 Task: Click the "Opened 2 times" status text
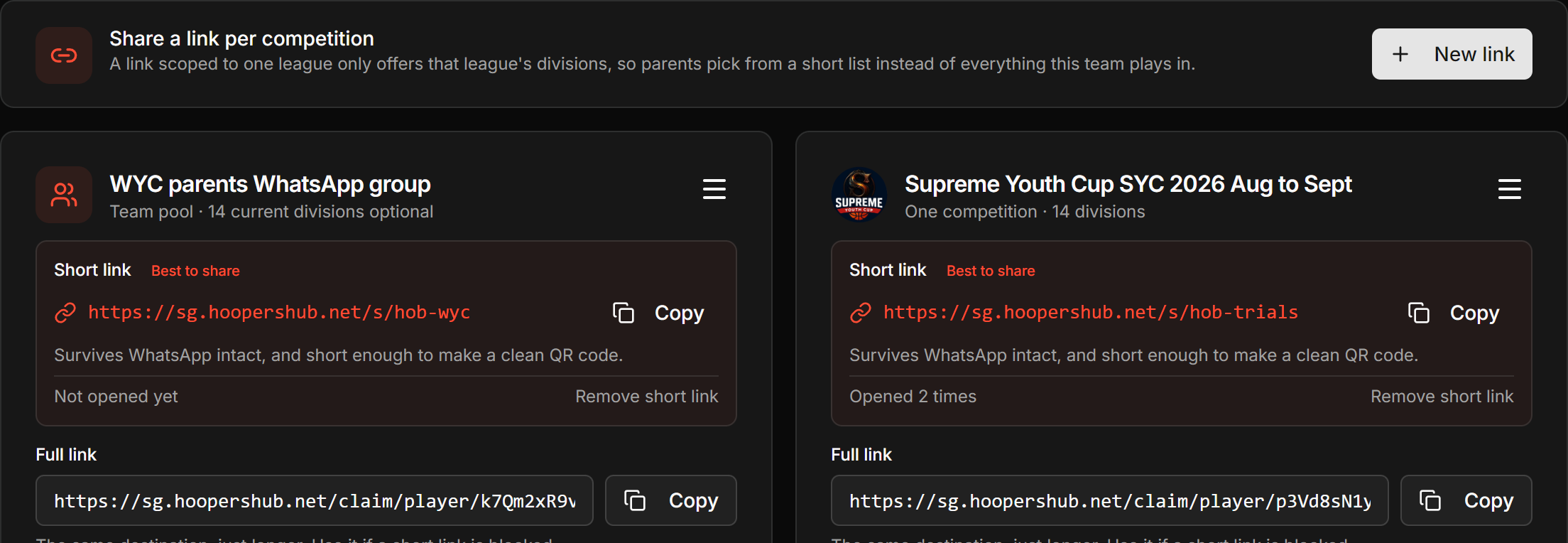(x=913, y=397)
